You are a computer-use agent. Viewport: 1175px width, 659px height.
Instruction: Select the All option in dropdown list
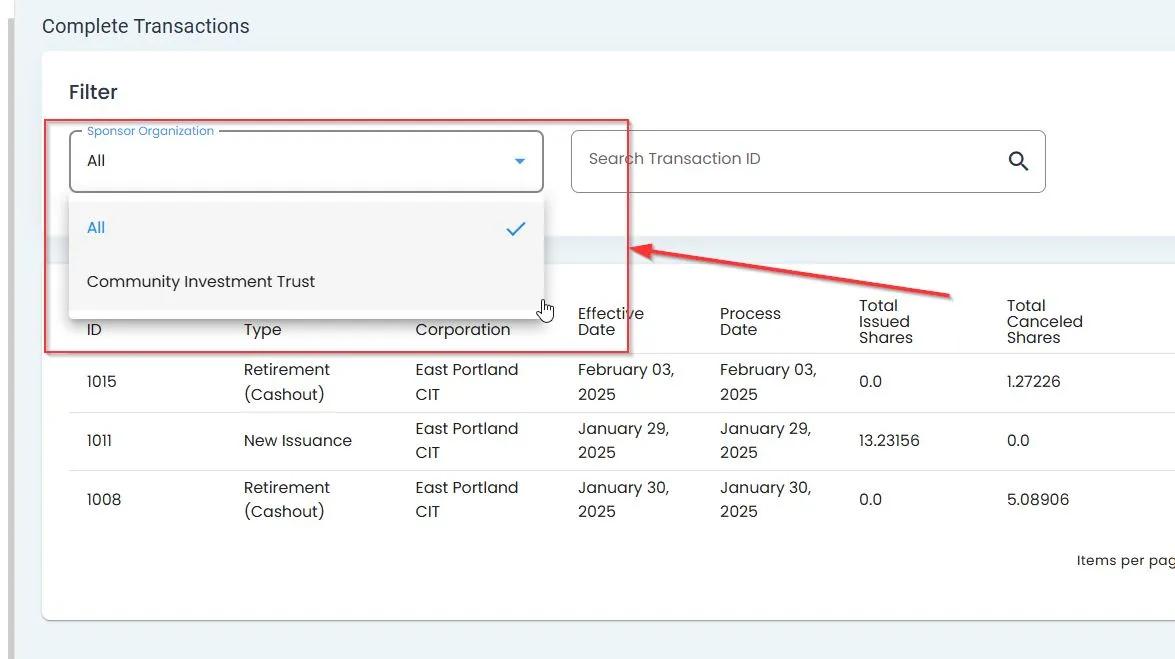[x=97, y=228]
